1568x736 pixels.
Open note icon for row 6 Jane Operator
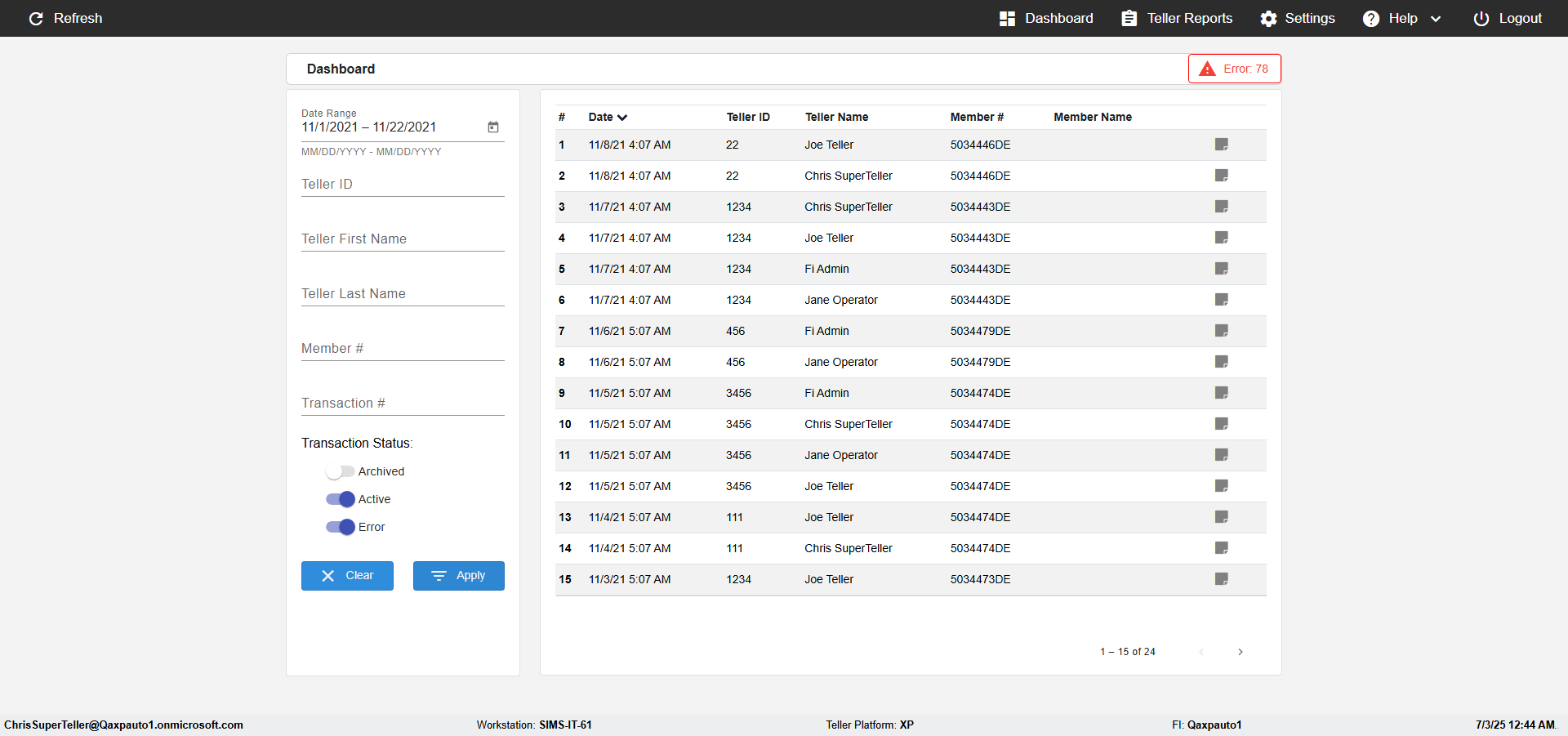(x=1221, y=300)
